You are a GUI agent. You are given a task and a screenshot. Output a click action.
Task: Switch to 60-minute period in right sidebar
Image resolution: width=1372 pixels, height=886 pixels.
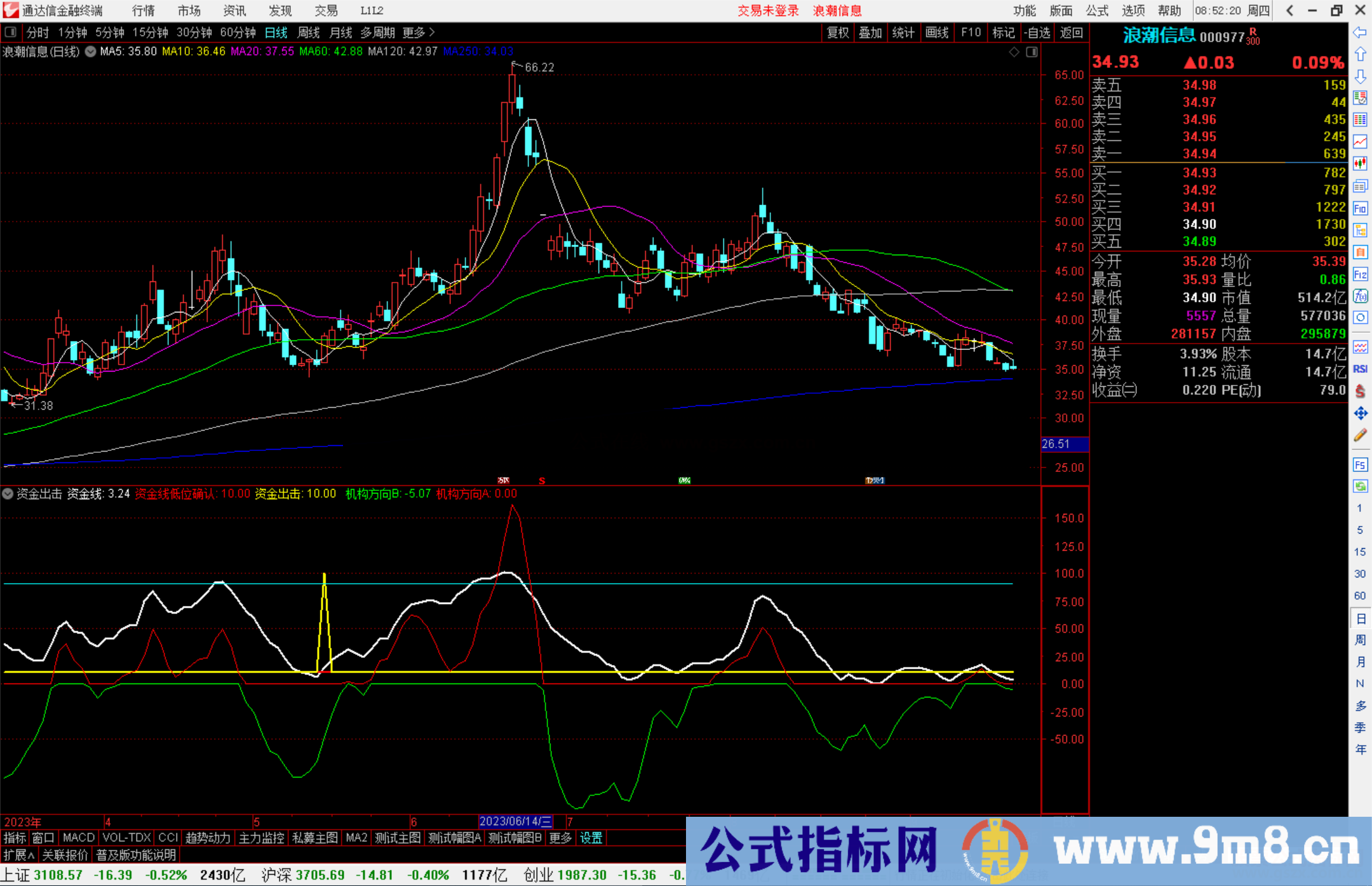point(1359,596)
